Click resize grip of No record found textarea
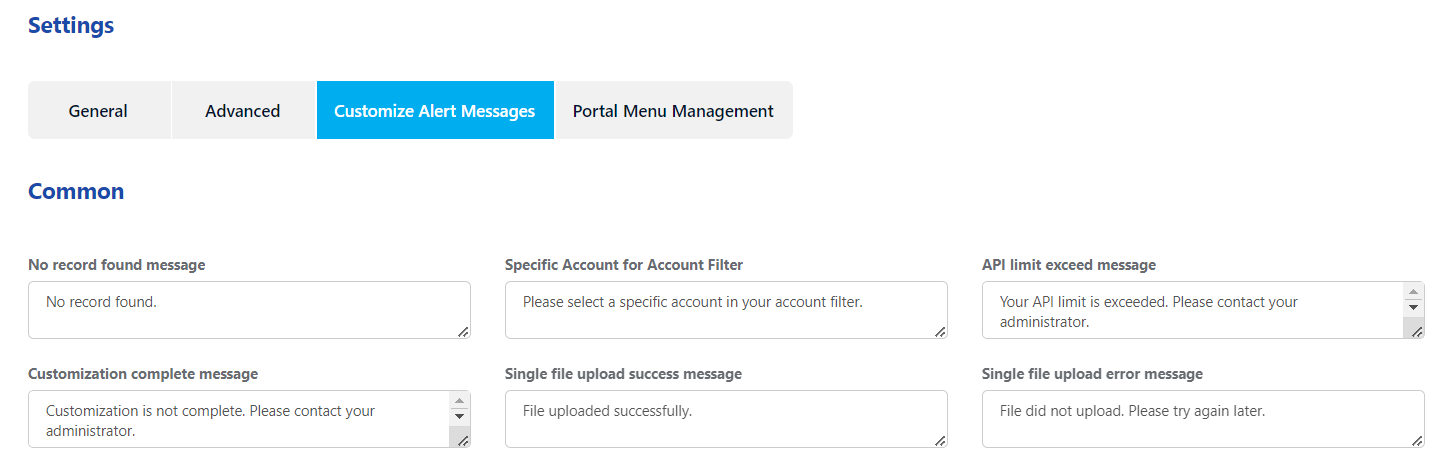1446x467 pixels. (463, 331)
